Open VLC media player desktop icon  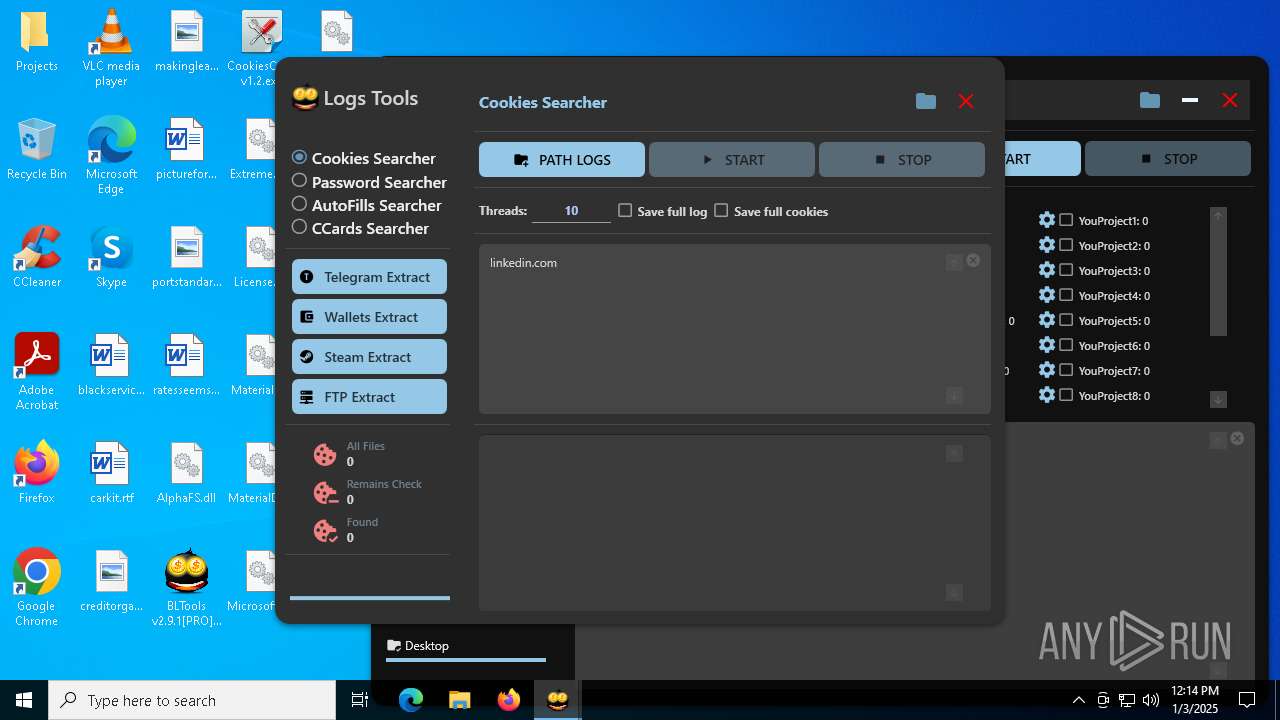(x=111, y=48)
